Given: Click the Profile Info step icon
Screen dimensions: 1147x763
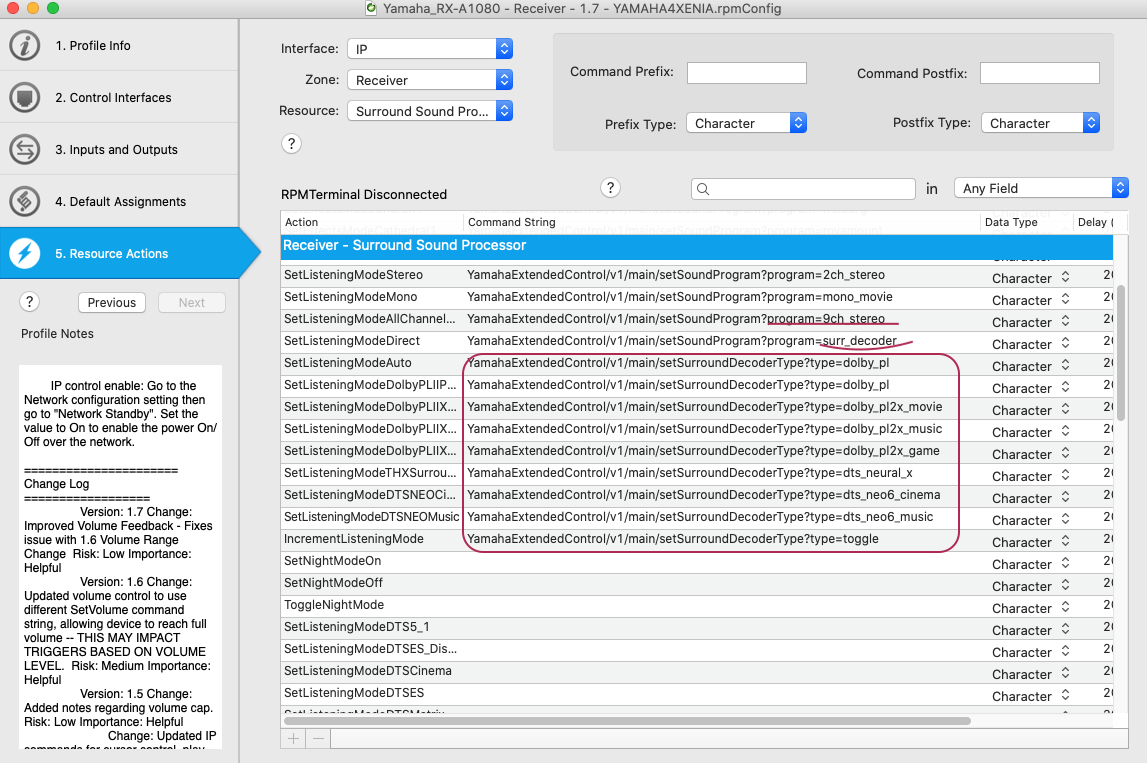Looking at the screenshot, I should coord(24,46).
